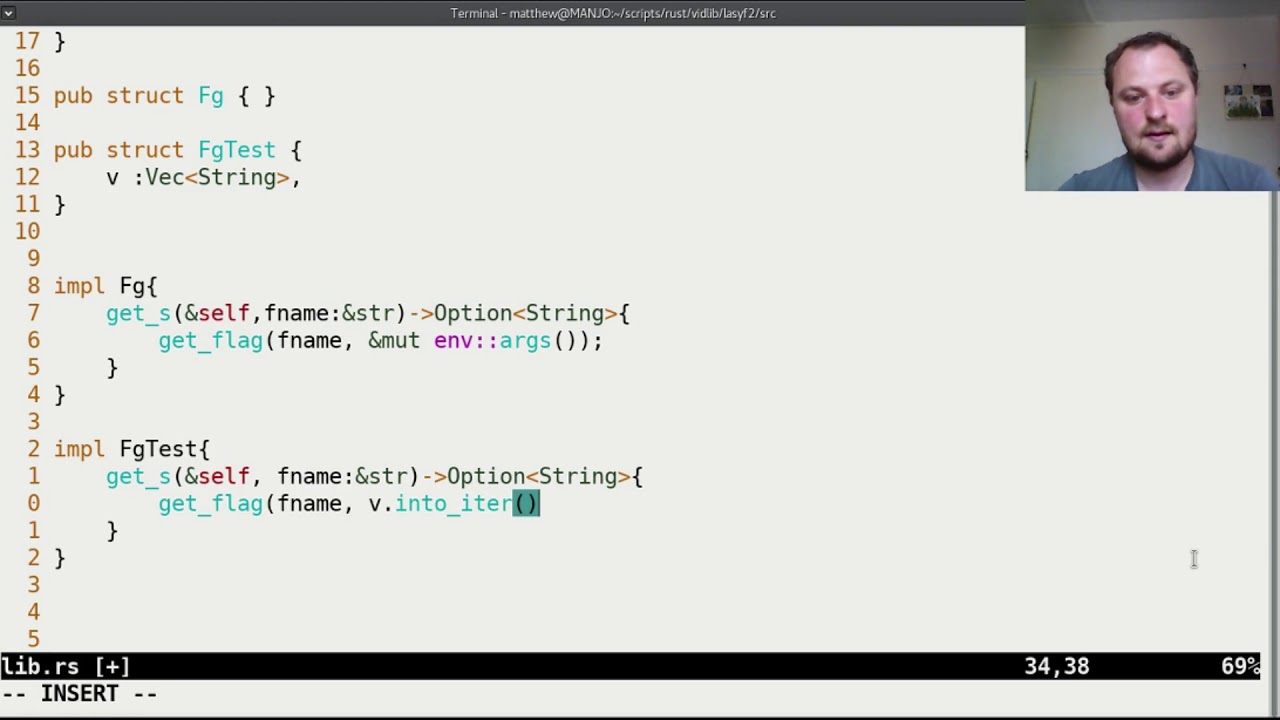This screenshot has height=720, width=1280.
Task: Click the '-- INSERT --' mode indicator
Action: point(79,693)
